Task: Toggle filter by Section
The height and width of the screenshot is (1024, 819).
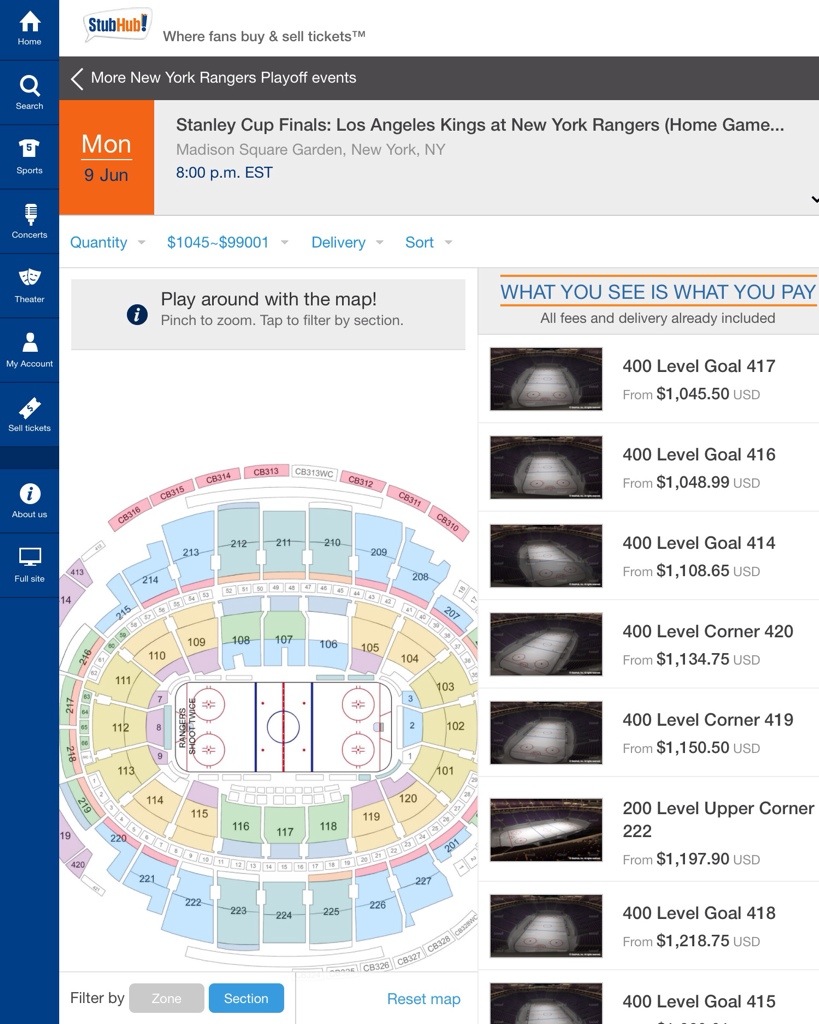Action: tap(246, 998)
